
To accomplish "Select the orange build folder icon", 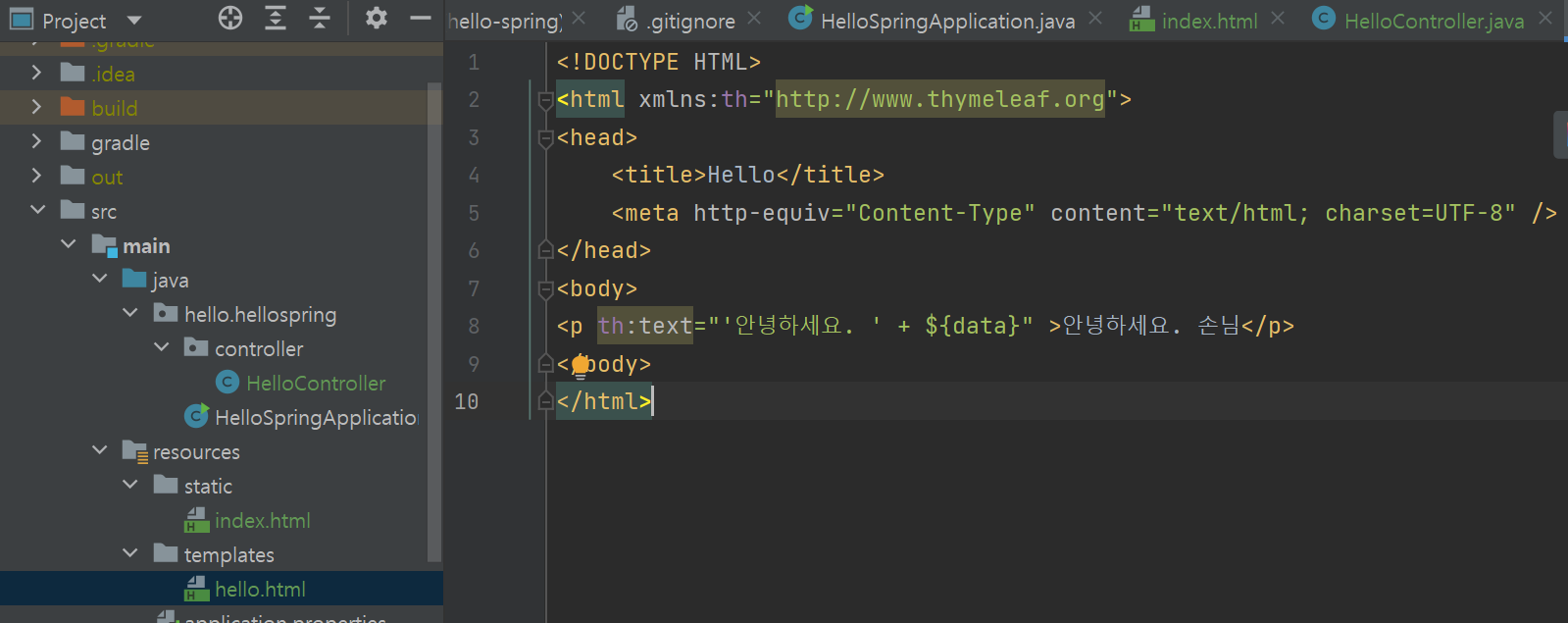I will point(73,107).
